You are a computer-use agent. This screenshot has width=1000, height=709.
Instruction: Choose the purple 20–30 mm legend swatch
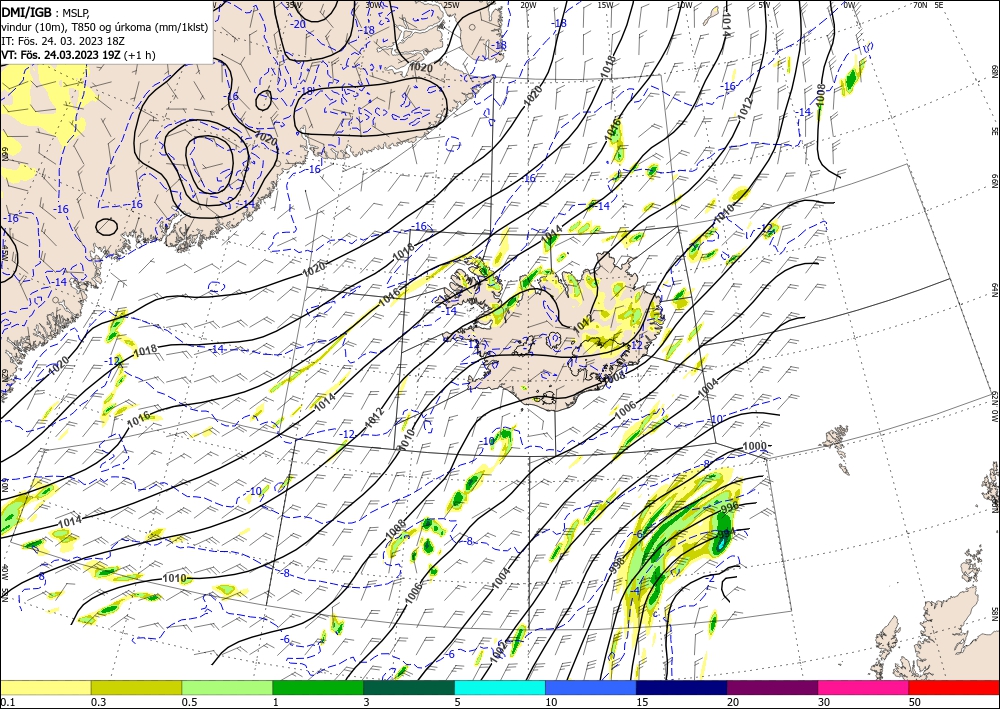tap(772, 687)
